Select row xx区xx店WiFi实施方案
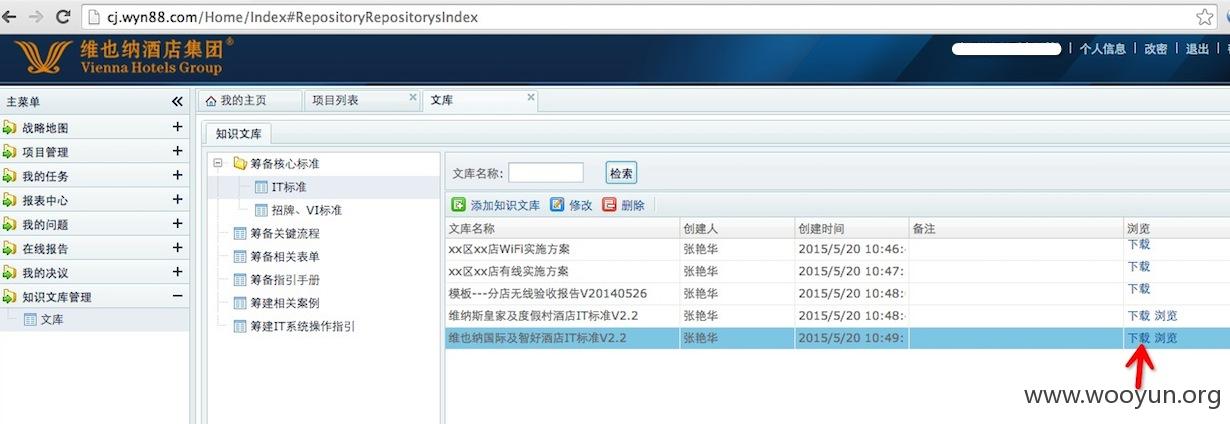This screenshot has width=1230, height=424. click(x=837, y=249)
